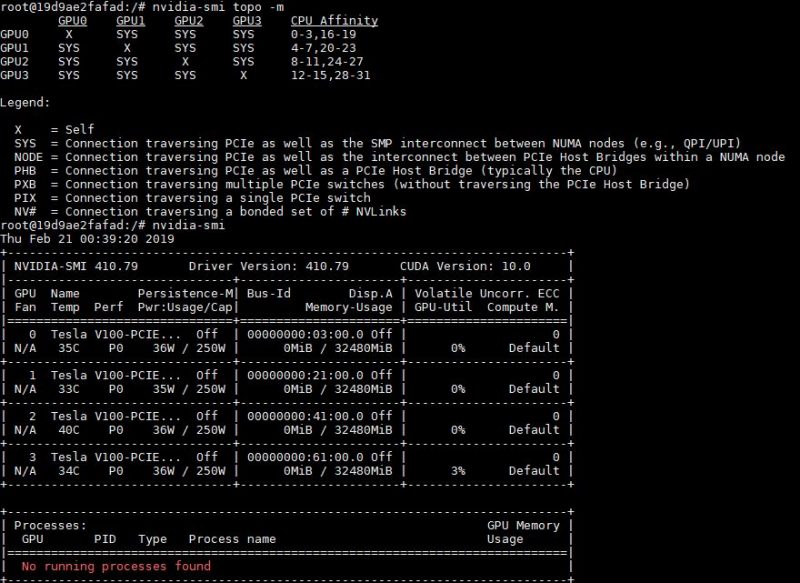Viewport: 800px width, 583px height.
Task: Click 'No running processes found' message
Action: tap(116, 566)
